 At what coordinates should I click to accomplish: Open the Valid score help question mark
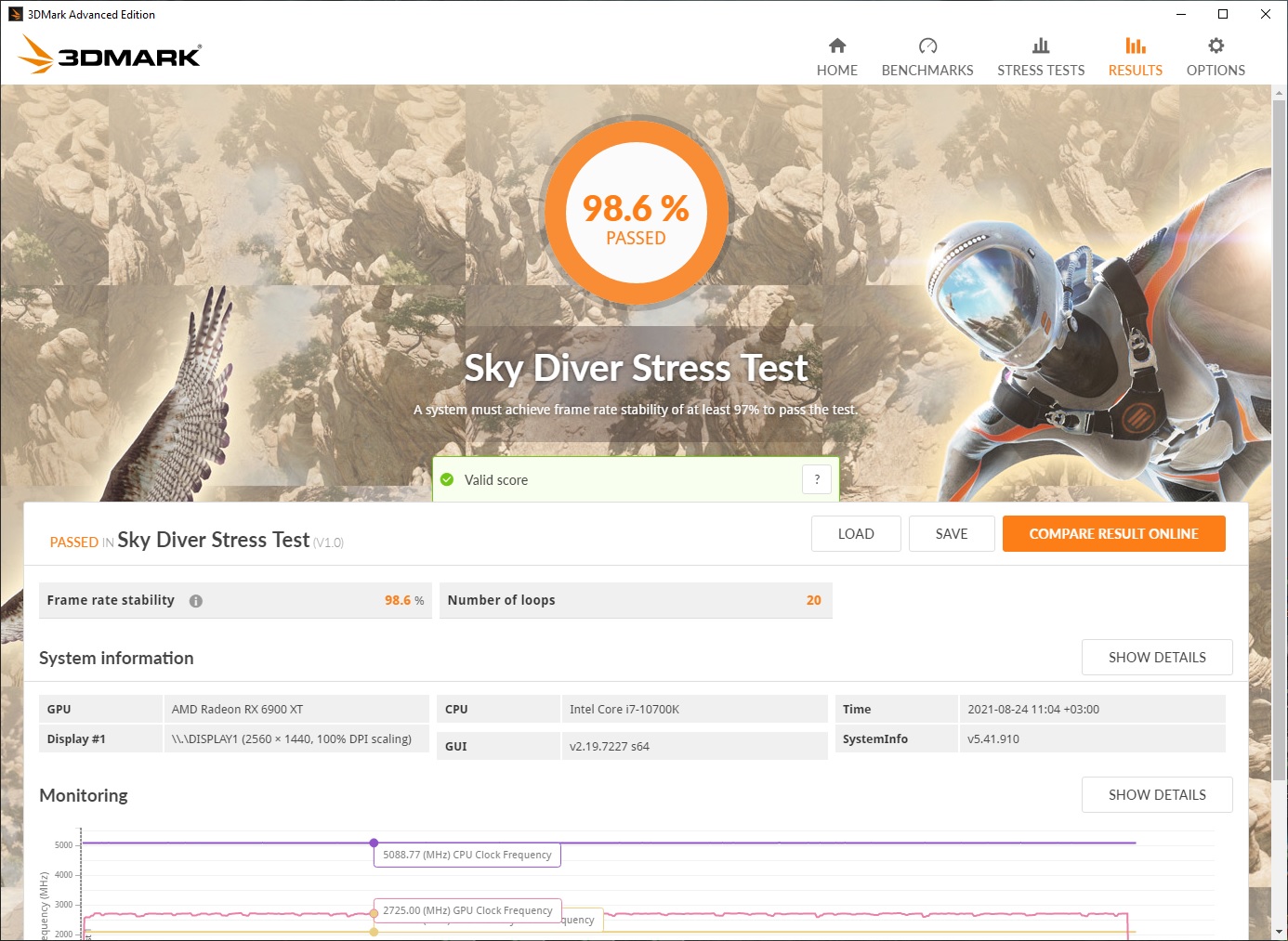coord(817,479)
